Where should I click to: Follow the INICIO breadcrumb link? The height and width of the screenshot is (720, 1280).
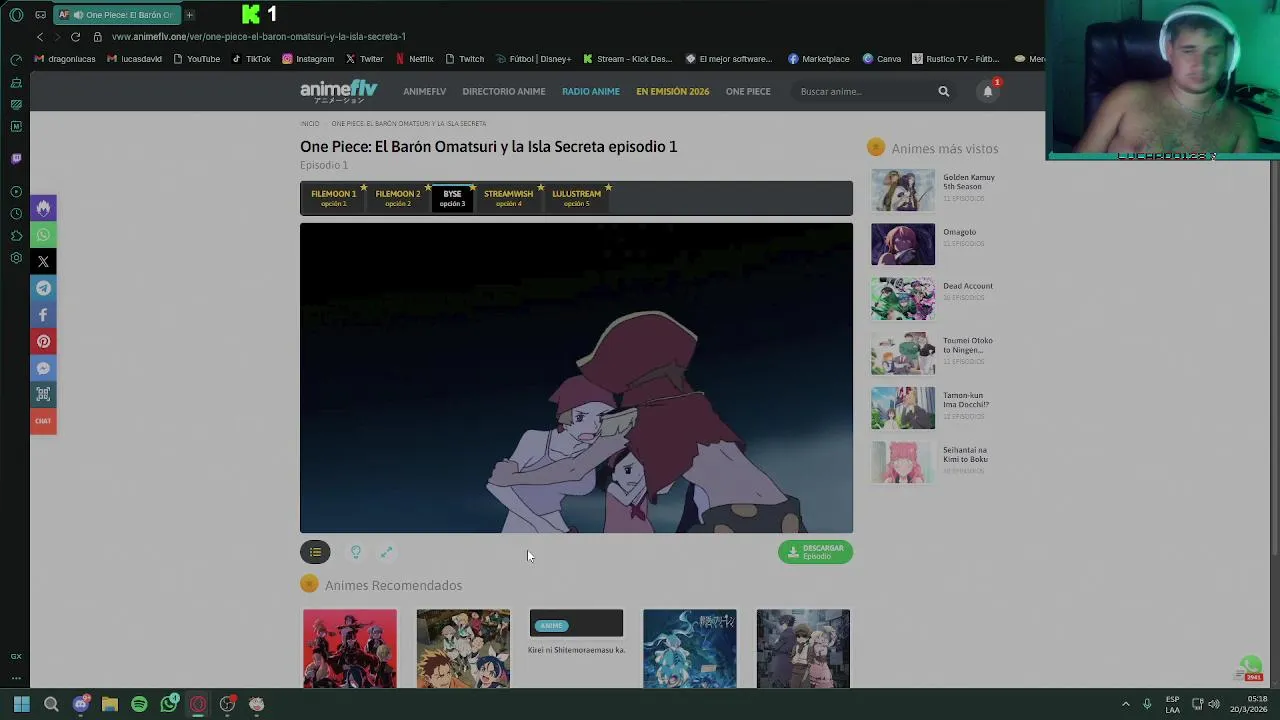tap(310, 124)
